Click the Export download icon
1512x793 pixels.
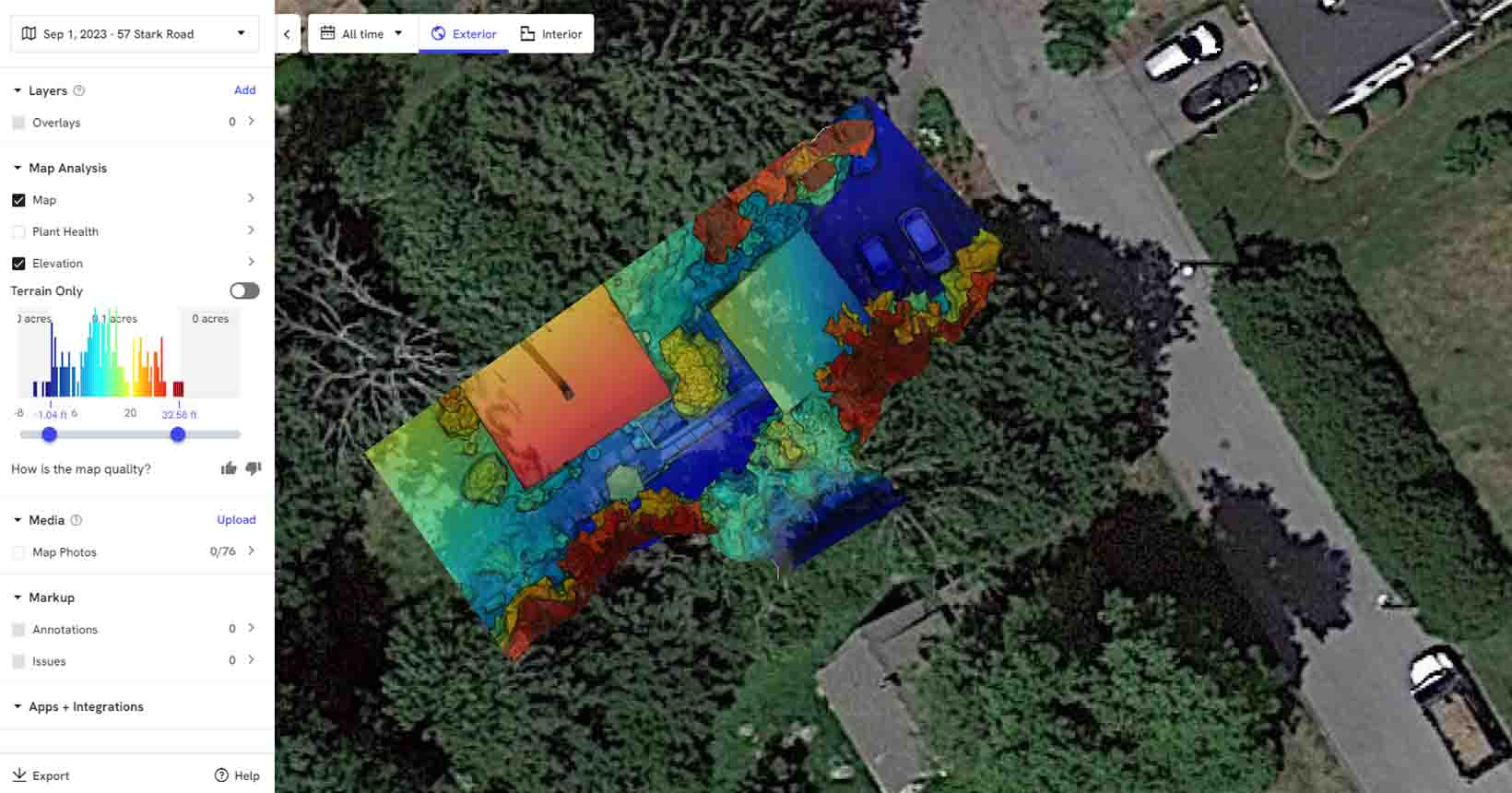(x=19, y=775)
